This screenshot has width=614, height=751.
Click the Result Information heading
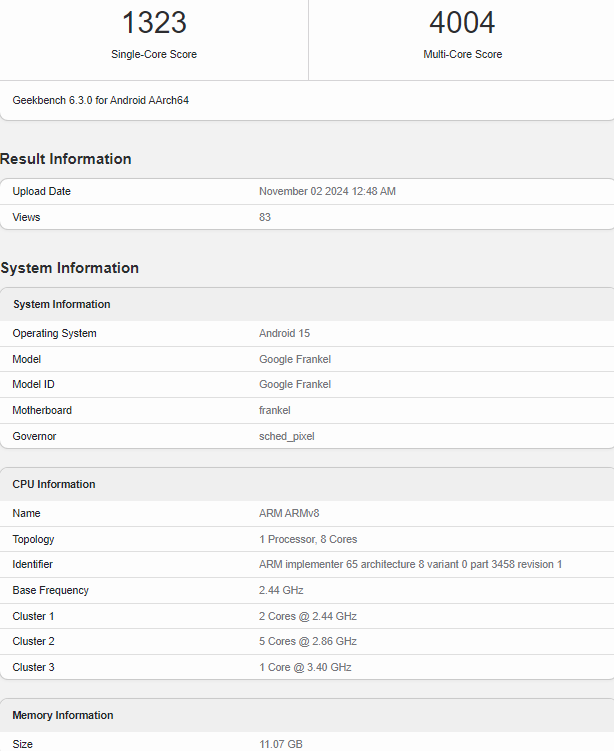(66, 159)
